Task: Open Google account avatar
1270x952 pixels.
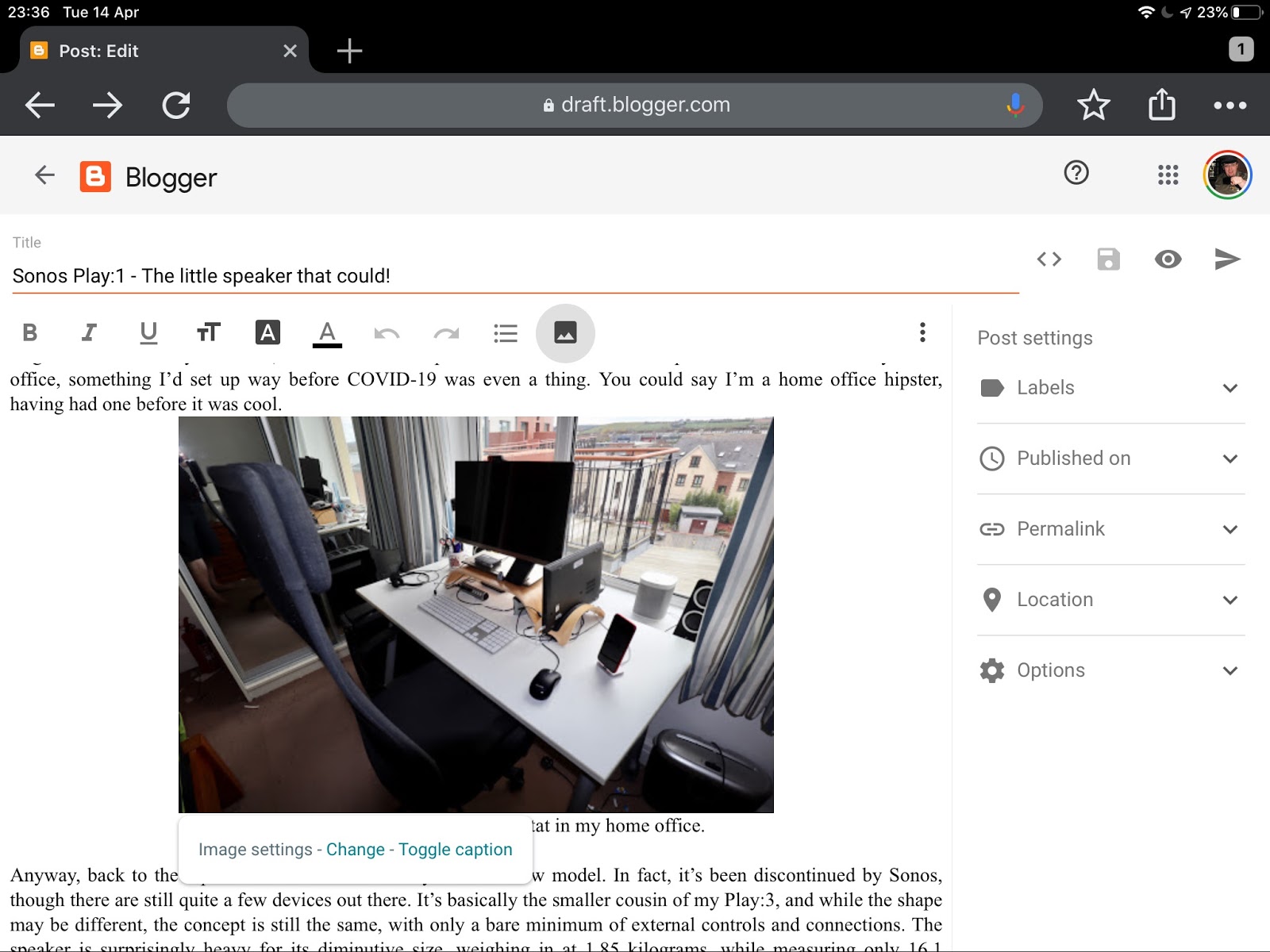Action: pos(1227,175)
